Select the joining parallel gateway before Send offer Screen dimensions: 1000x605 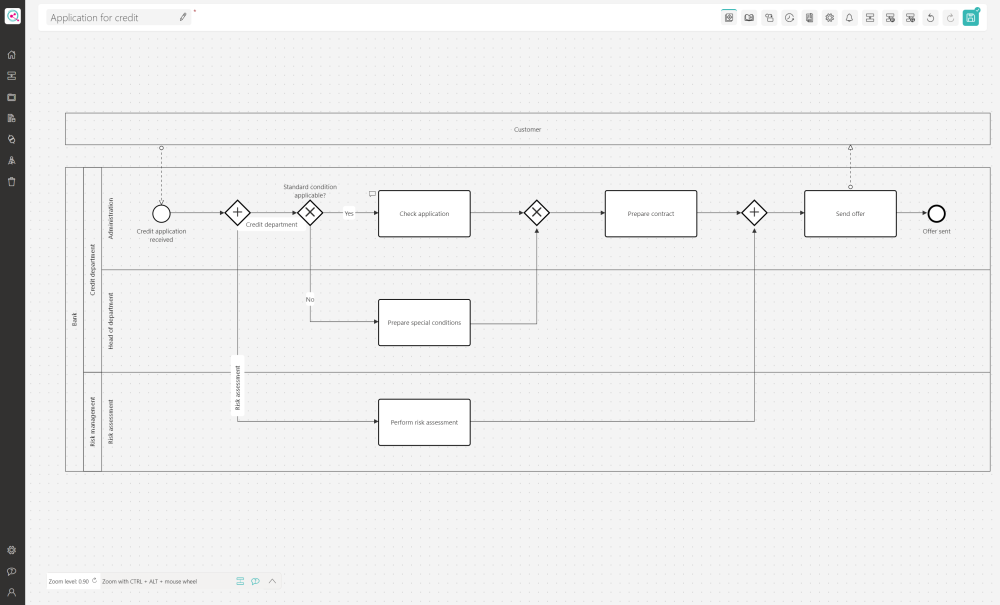coord(754,213)
